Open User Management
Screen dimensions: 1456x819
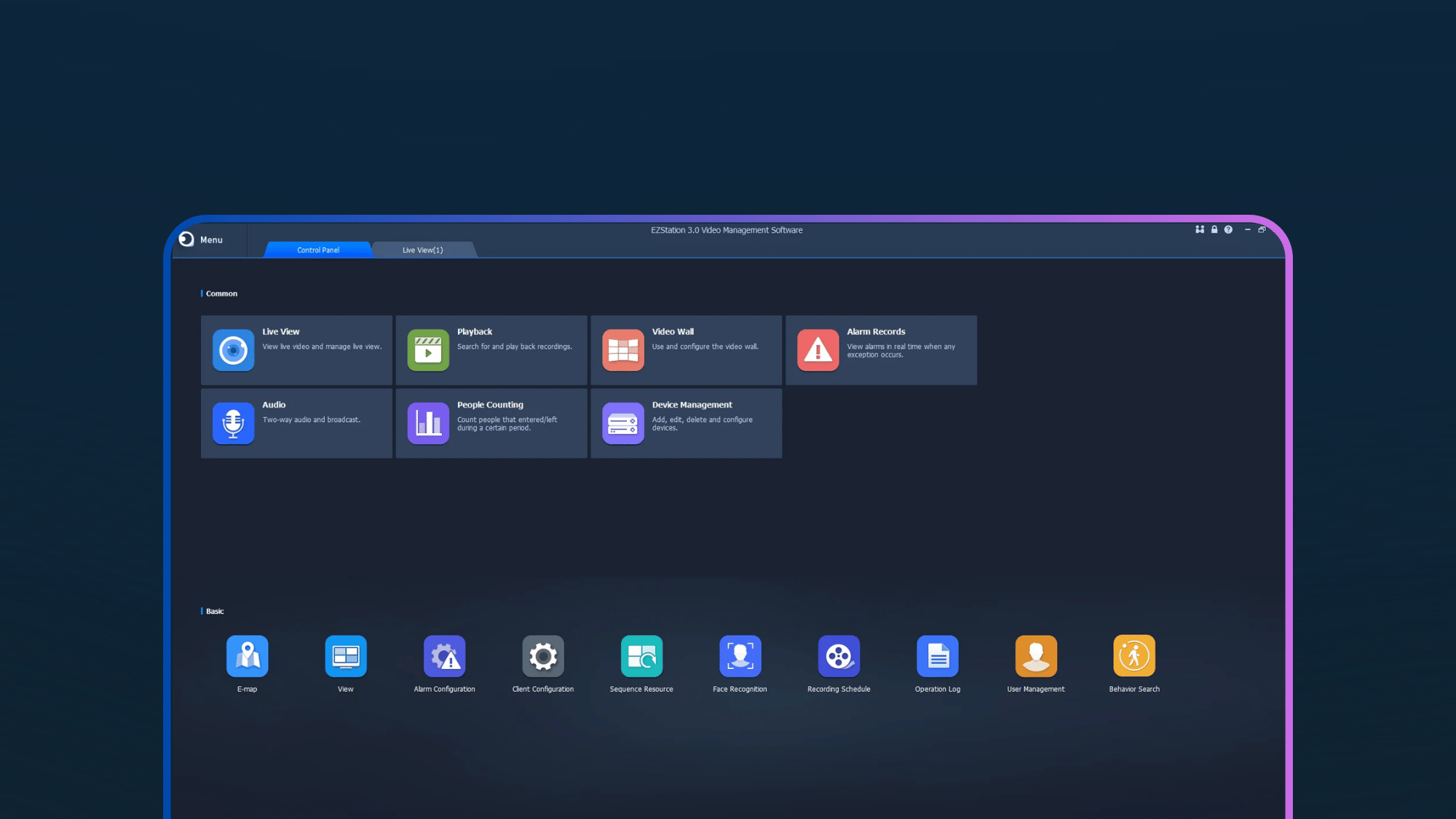coord(1035,655)
